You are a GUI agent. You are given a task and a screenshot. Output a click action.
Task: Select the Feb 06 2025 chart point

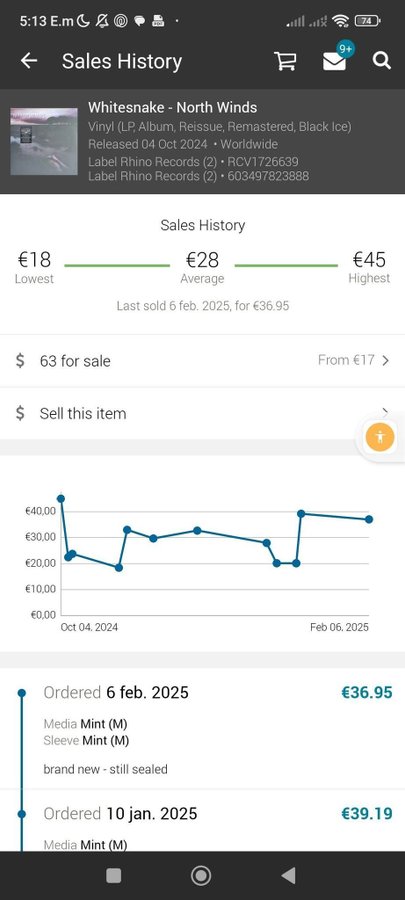[369, 519]
